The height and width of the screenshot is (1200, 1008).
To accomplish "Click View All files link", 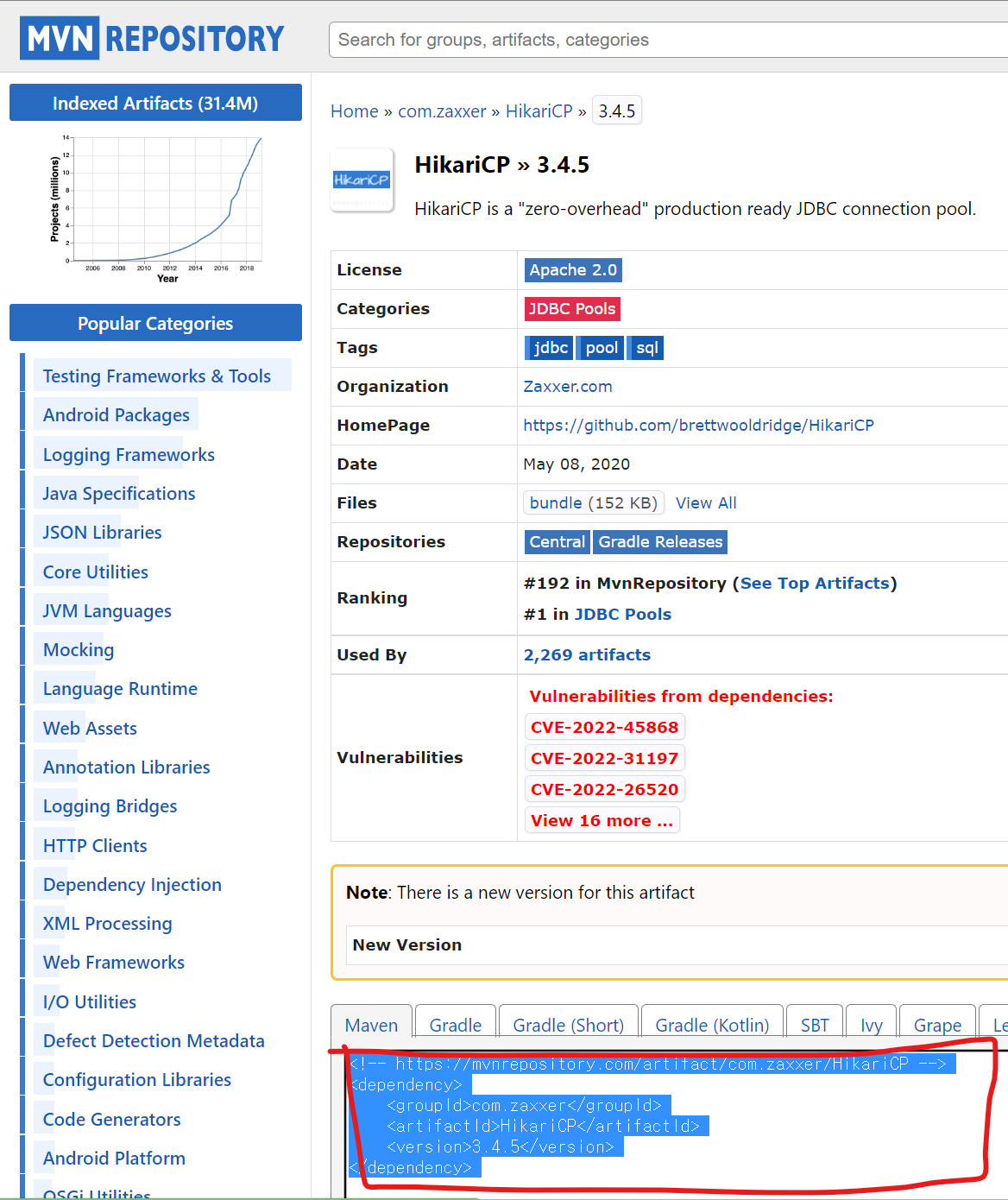I will (x=706, y=503).
